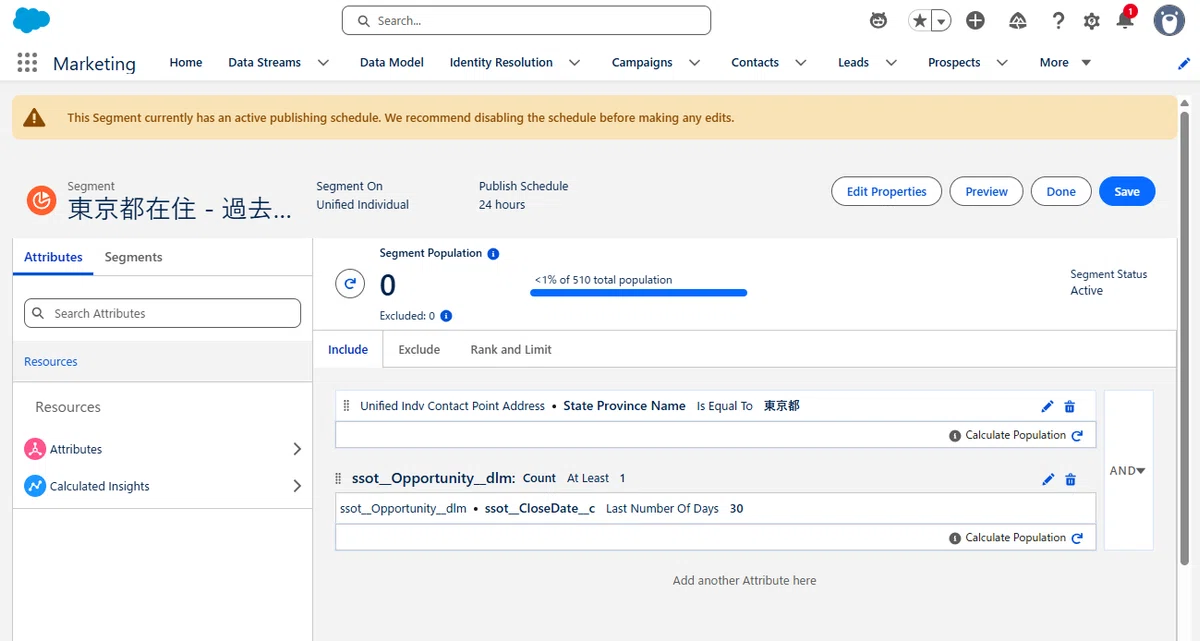Click the Done button
The image size is (1200, 641).
click(x=1061, y=192)
